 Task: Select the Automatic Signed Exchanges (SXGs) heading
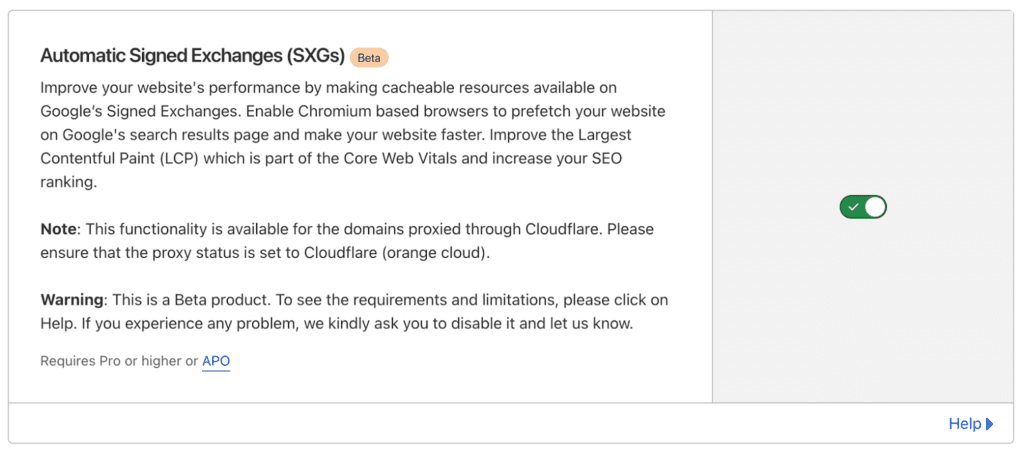click(x=192, y=56)
